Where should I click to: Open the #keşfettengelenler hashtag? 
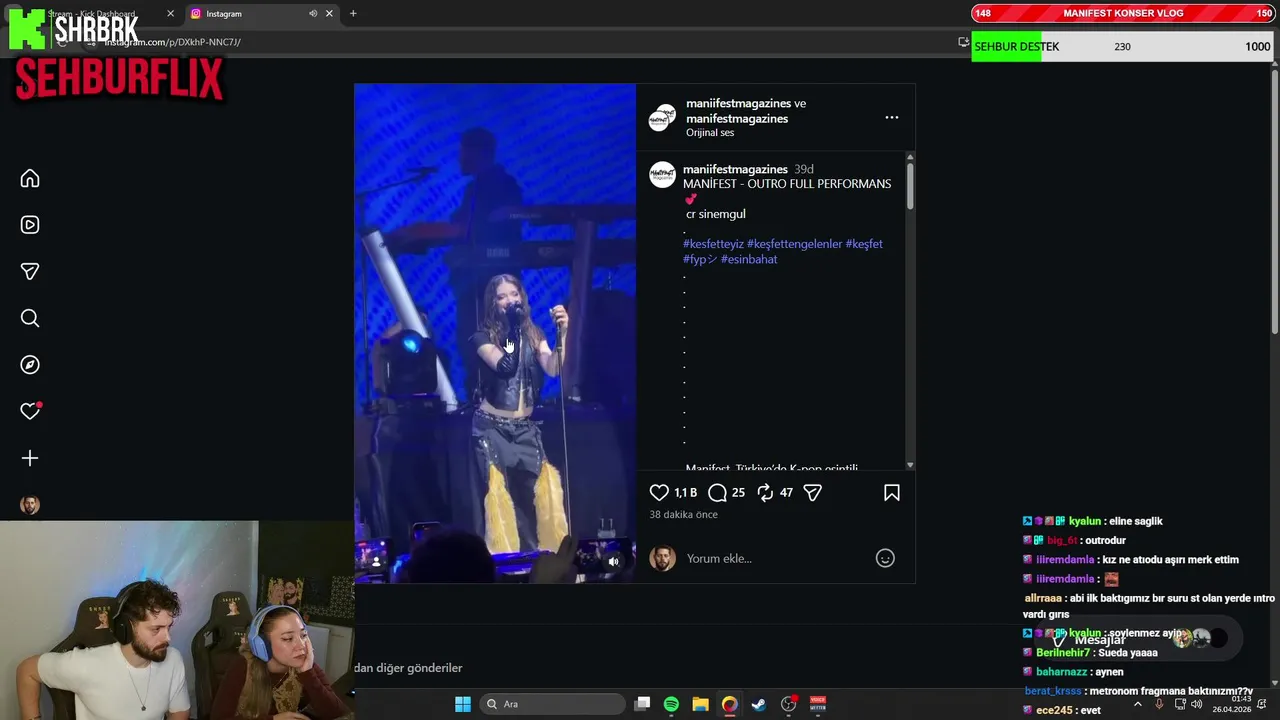point(794,244)
